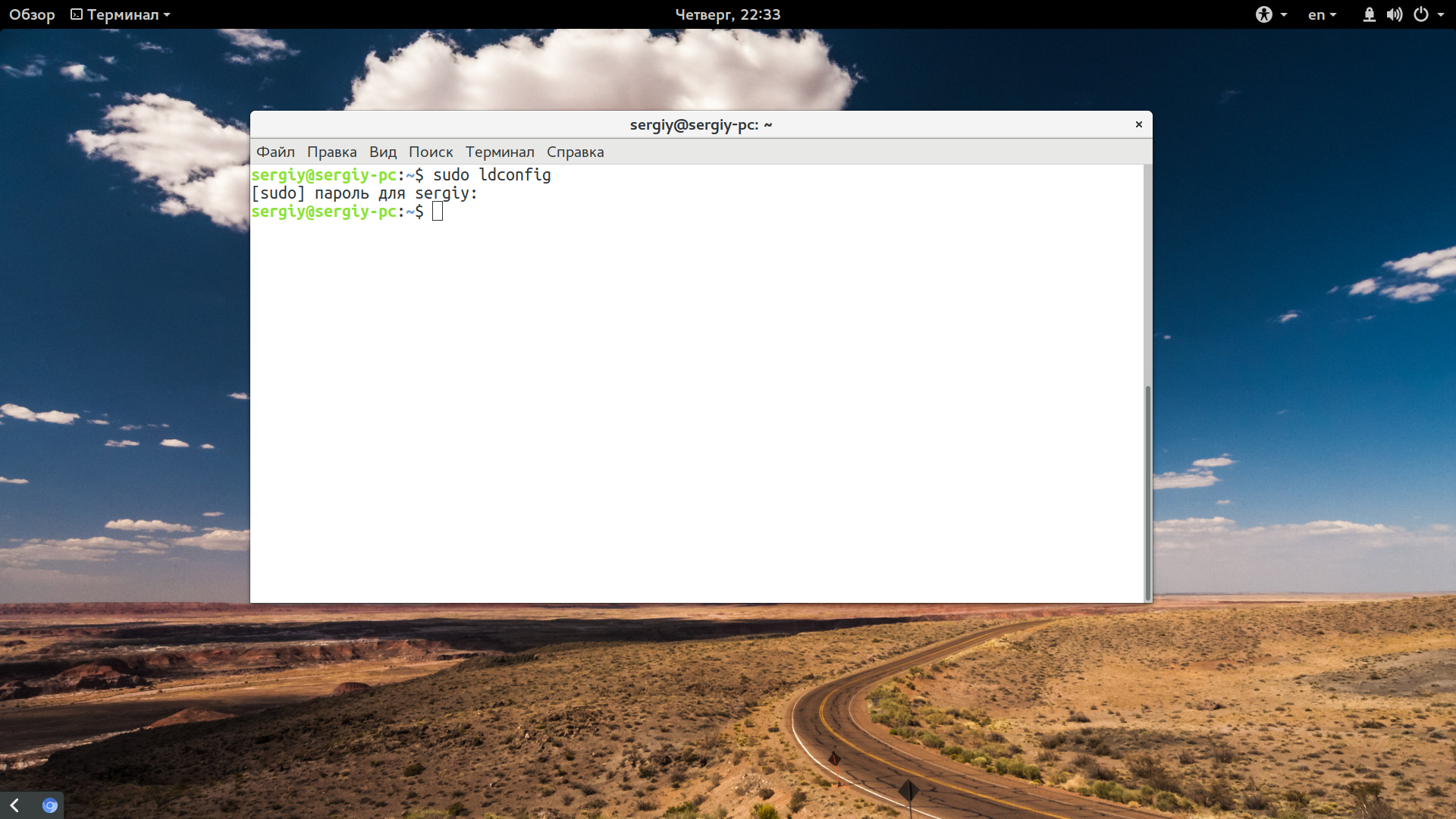Collapse the tray with the left arrow
The width and height of the screenshot is (1456, 819).
pyautogui.click(x=14, y=805)
